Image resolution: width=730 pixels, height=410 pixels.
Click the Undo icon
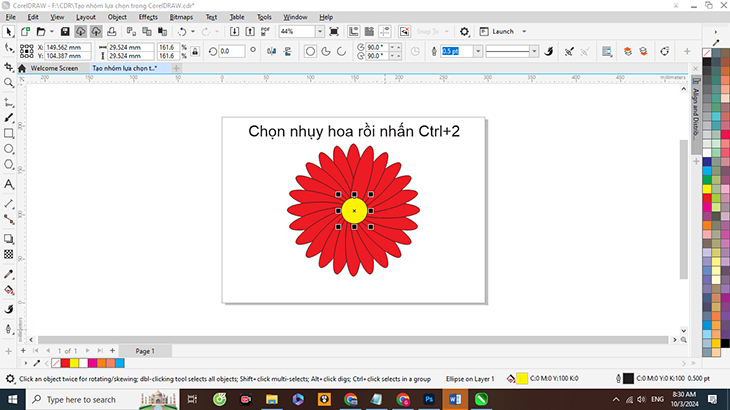pyautogui.click(x=182, y=31)
